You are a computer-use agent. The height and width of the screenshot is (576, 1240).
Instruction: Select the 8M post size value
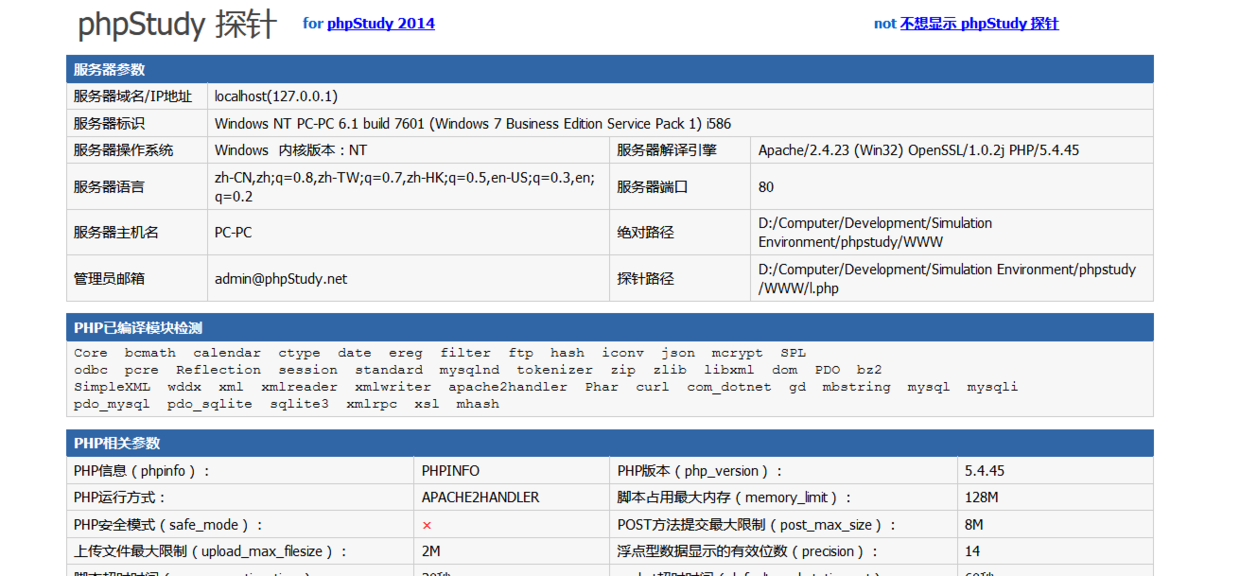click(974, 524)
